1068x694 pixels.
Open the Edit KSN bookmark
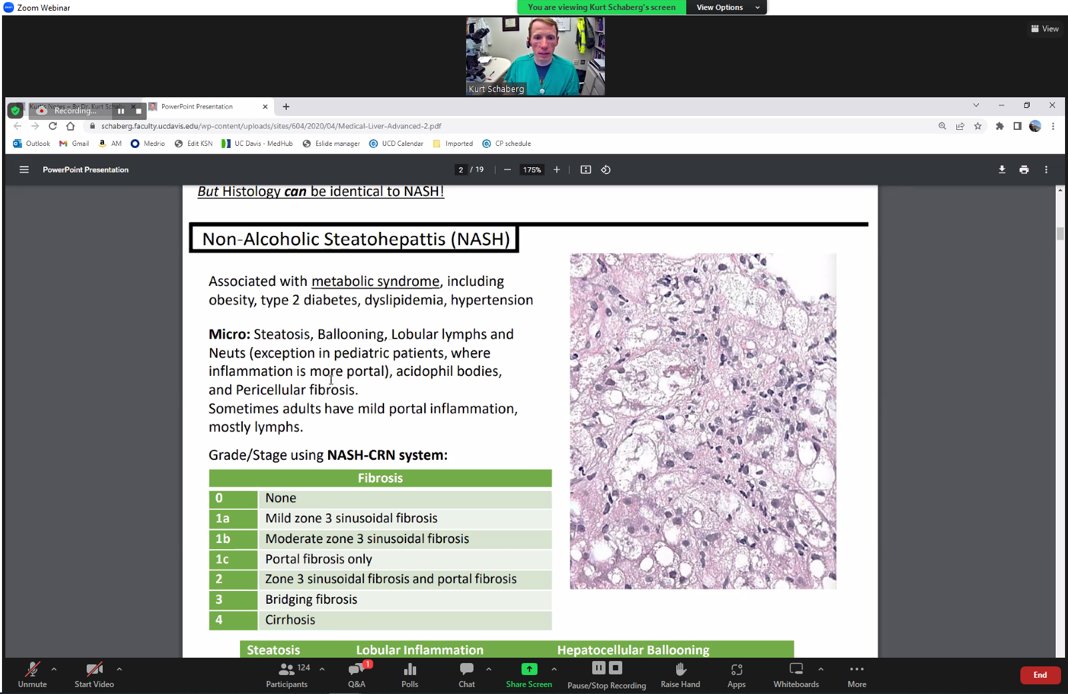[193, 144]
